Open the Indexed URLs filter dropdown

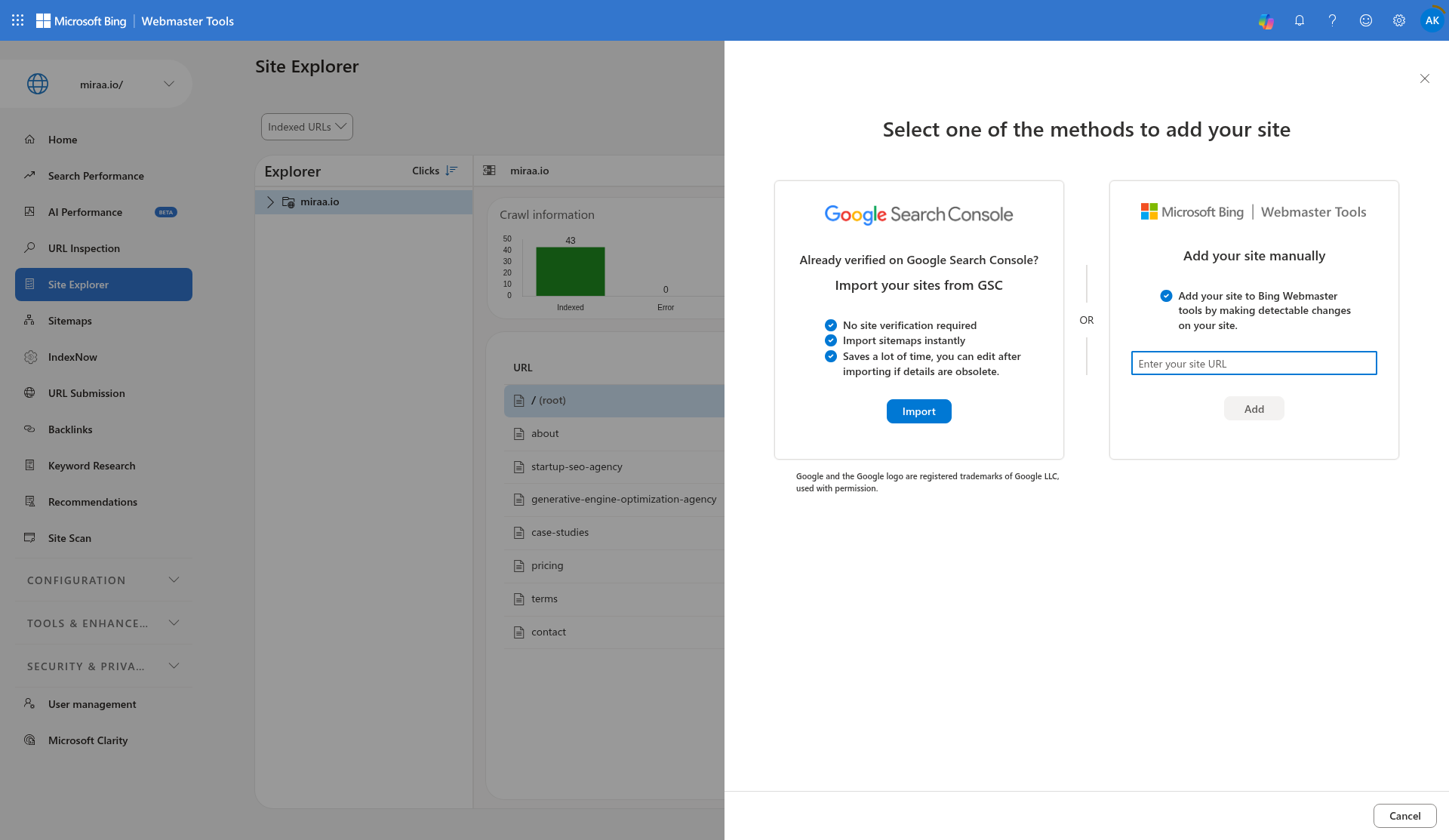(307, 127)
